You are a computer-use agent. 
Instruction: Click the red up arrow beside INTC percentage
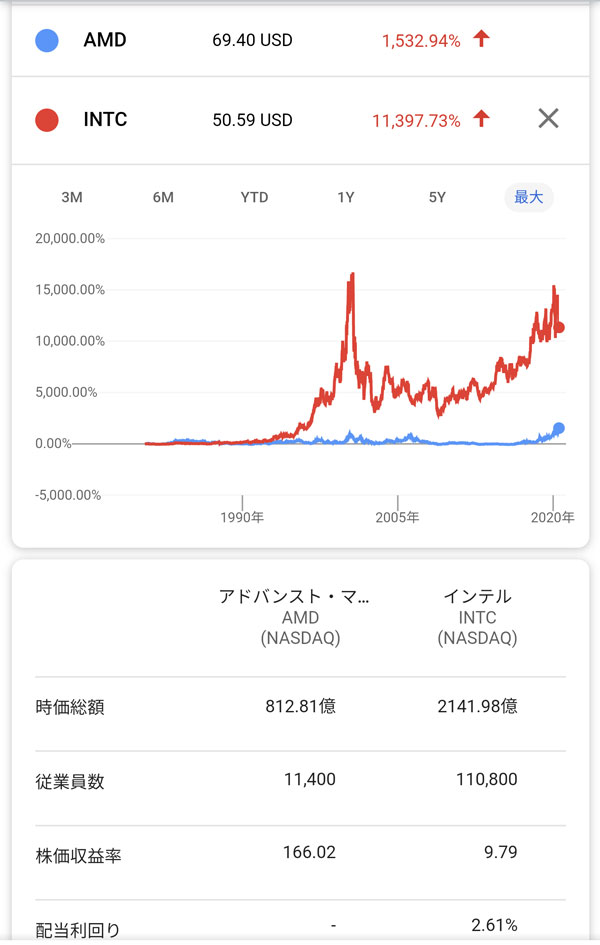pos(482,119)
